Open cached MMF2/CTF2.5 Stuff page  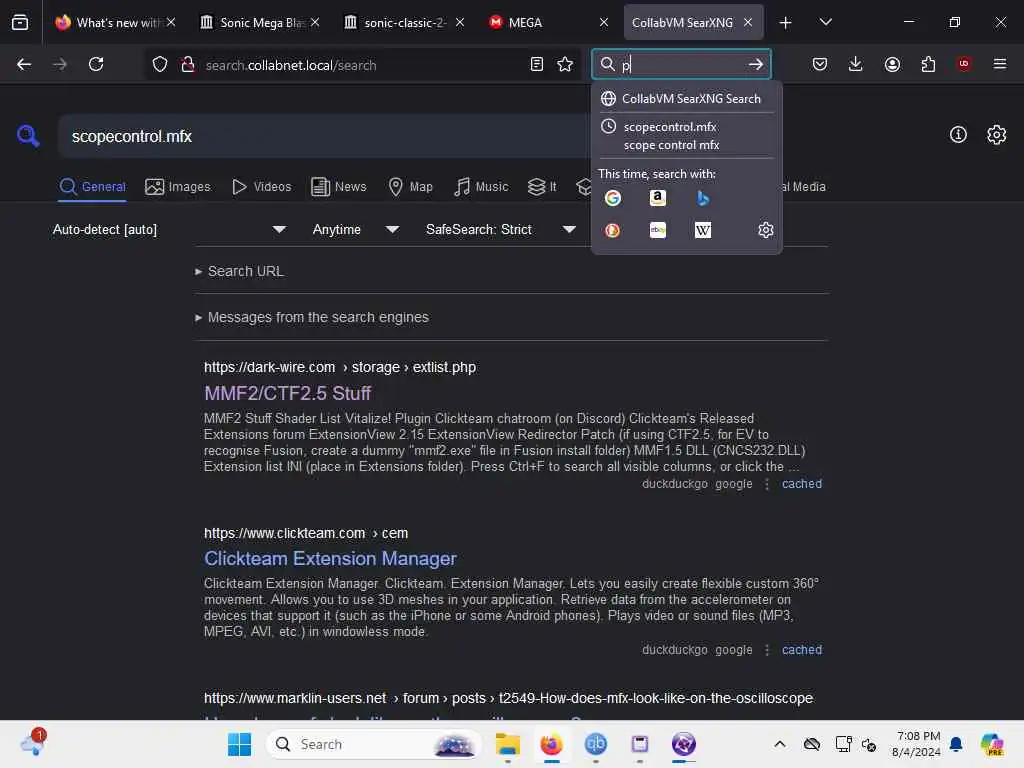click(802, 484)
